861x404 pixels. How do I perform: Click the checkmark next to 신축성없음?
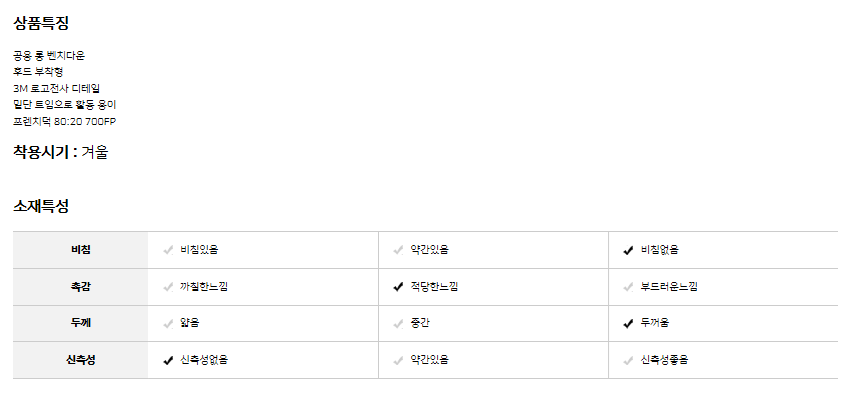[x=169, y=361]
